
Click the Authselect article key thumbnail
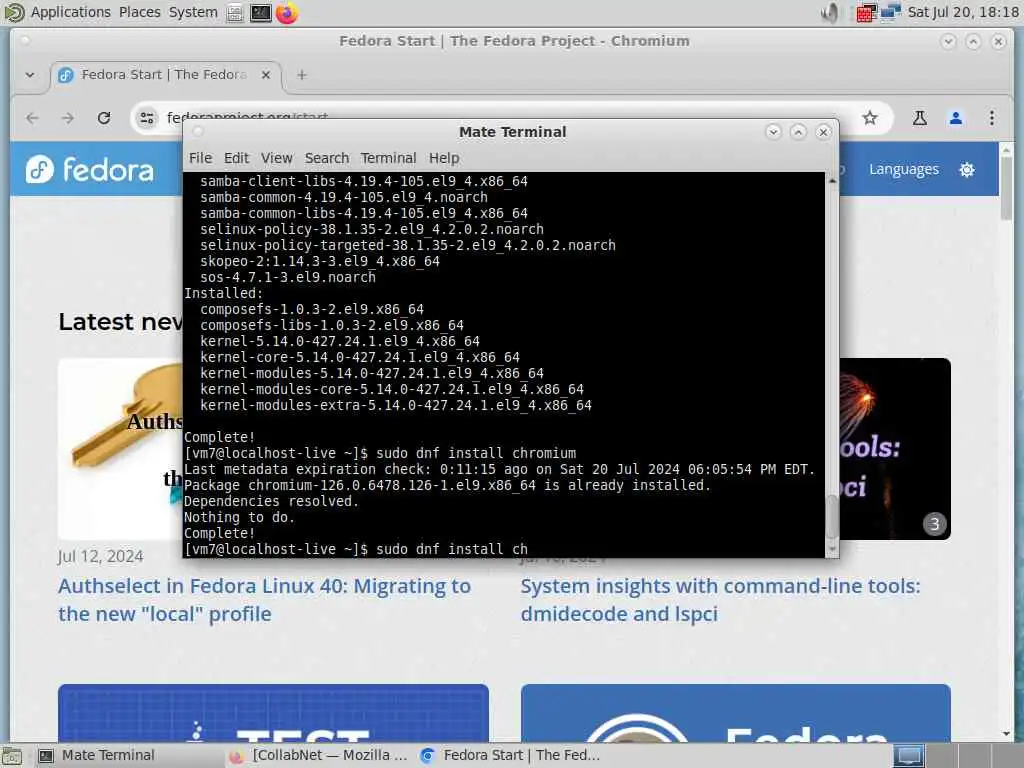coord(120,449)
